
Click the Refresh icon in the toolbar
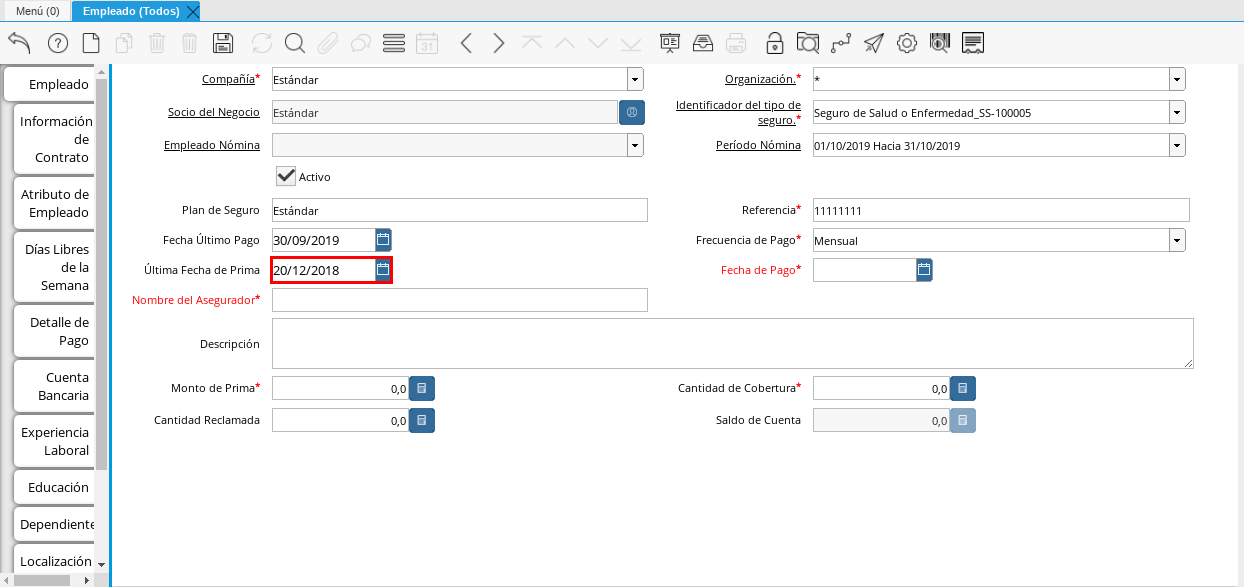(262, 43)
